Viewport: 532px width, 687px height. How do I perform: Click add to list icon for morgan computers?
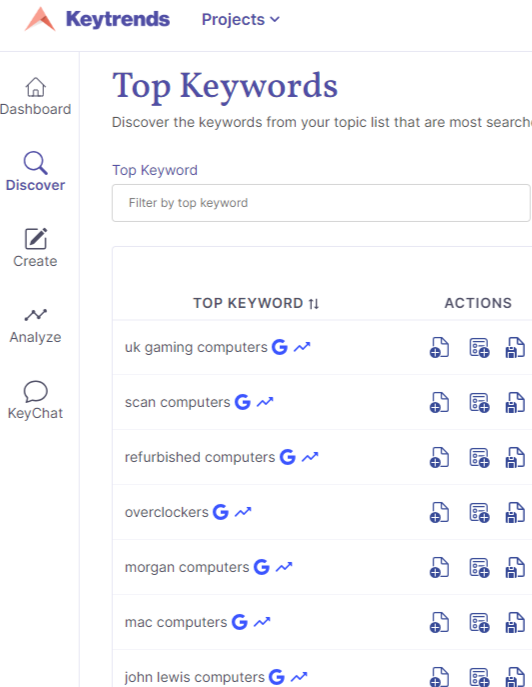pos(479,568)
